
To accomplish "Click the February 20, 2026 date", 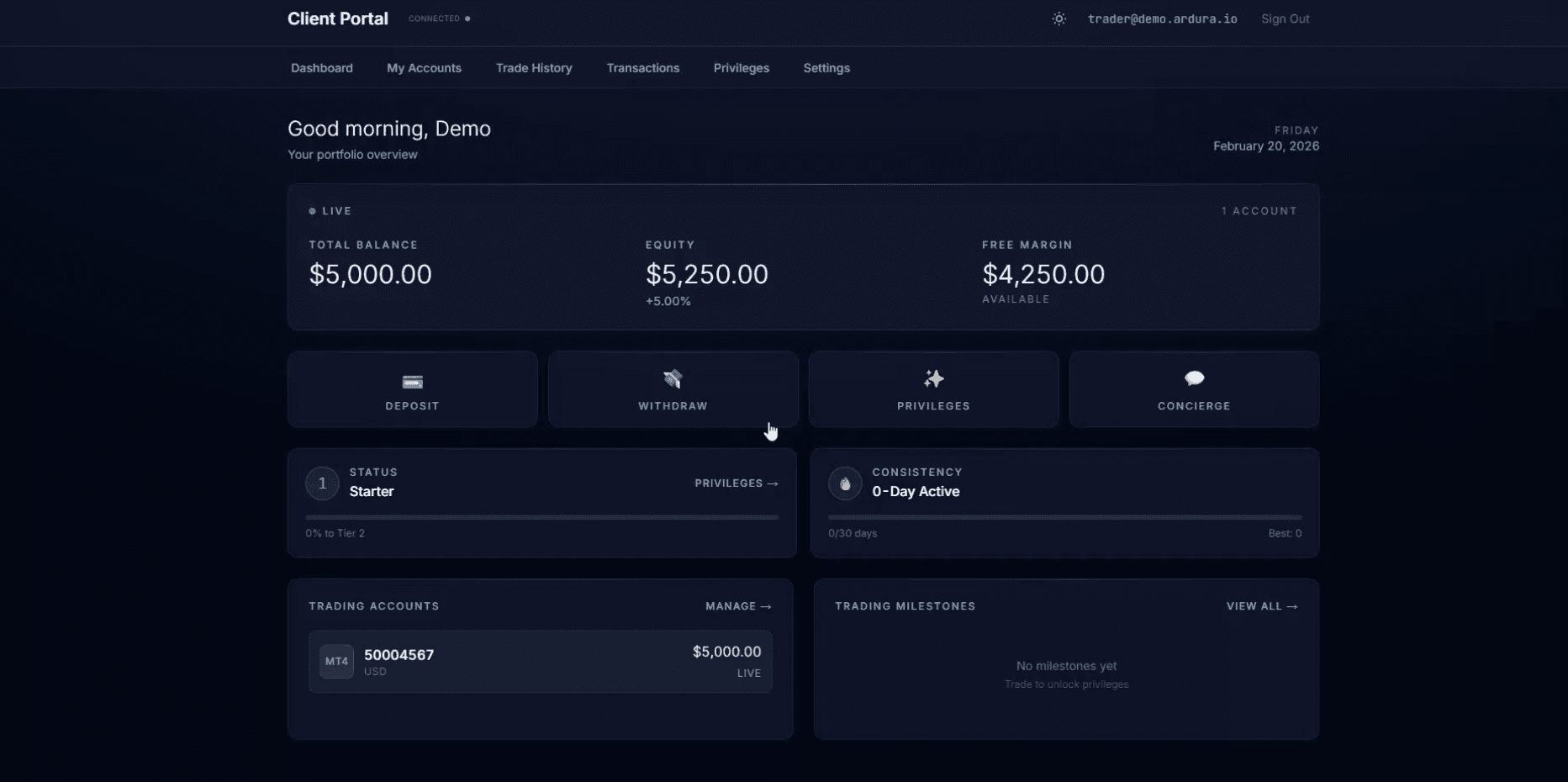I will pos(1266,146).
